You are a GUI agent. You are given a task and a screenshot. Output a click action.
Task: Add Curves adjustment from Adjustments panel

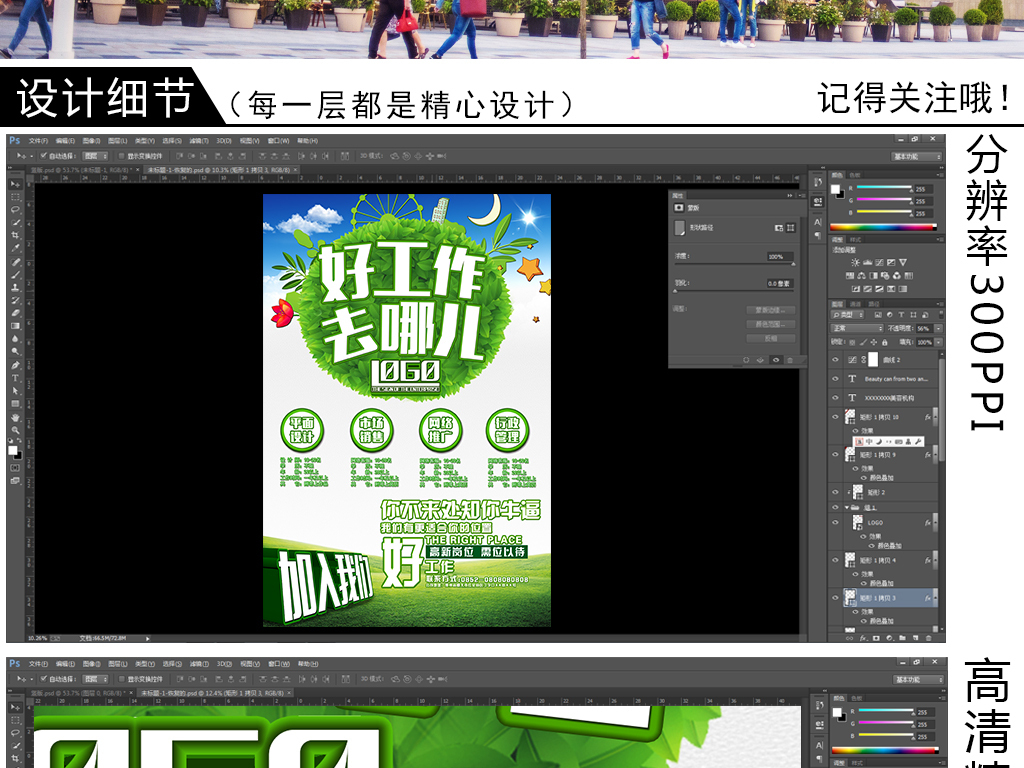(x=879, y=263)
